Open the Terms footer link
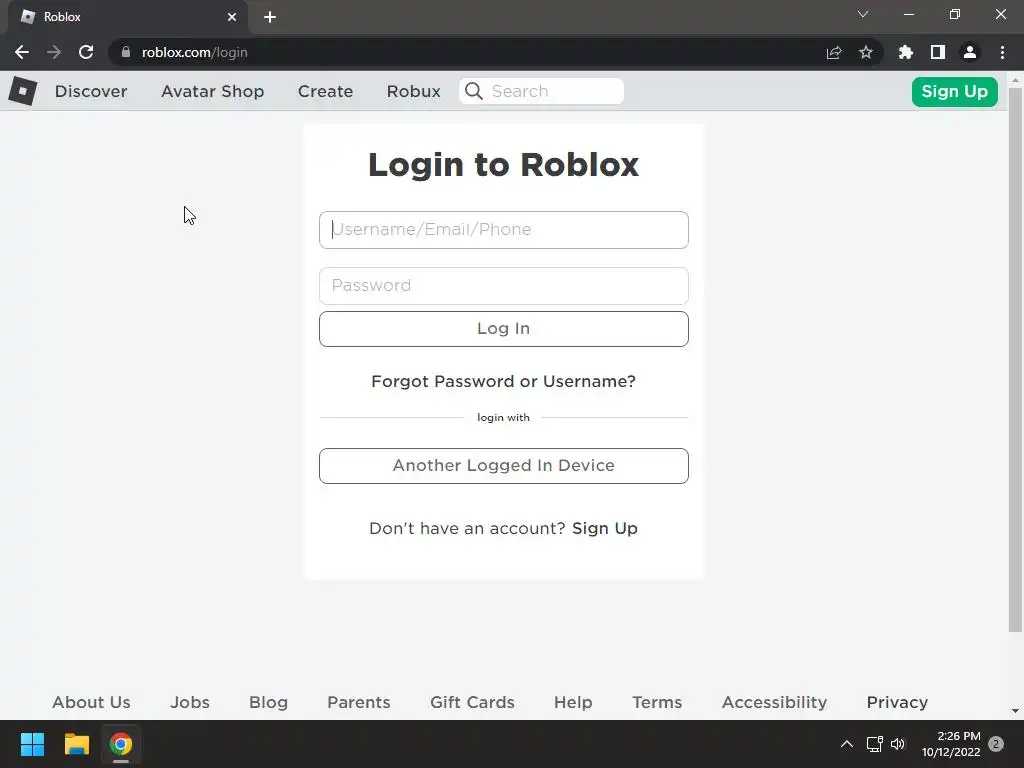 click(657, 702)
